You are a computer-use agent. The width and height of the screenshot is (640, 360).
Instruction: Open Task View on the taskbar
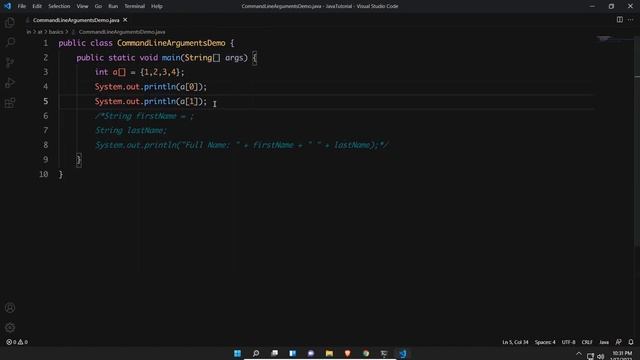(x=275, y=353)
